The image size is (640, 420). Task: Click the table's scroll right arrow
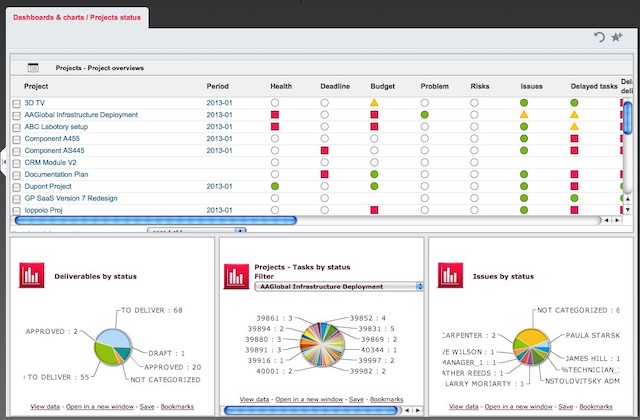617,220
